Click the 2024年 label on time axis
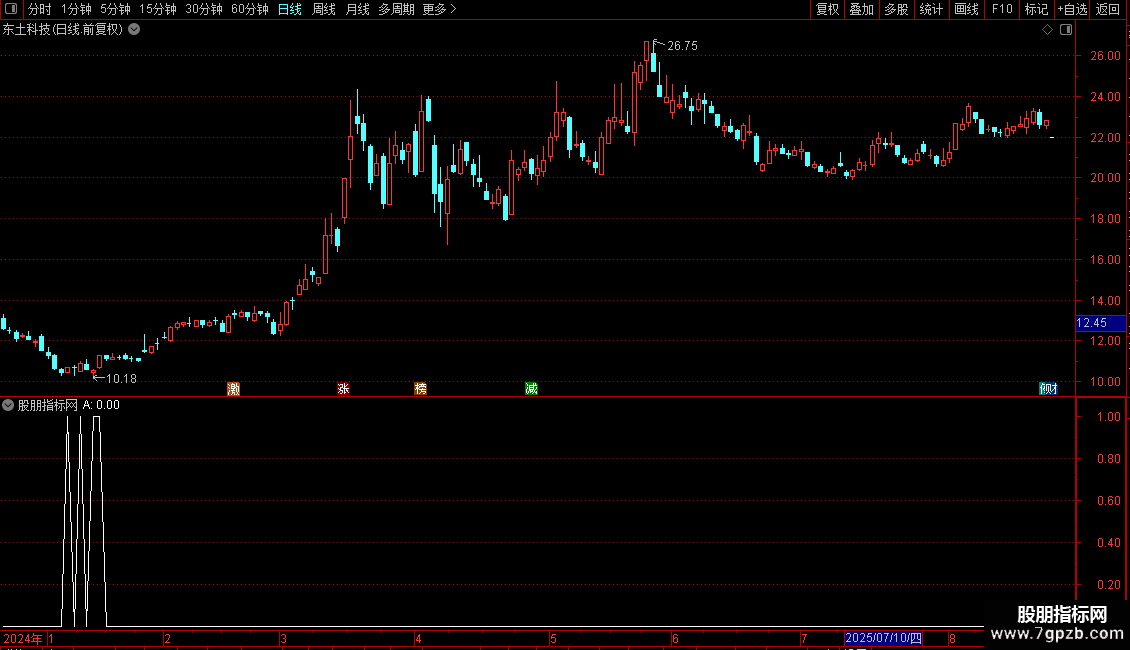 (x=22, y=638)
